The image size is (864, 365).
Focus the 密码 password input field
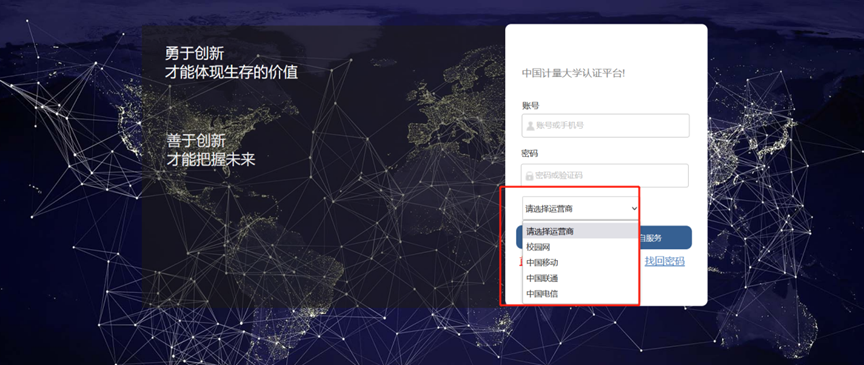coord(604,175)
